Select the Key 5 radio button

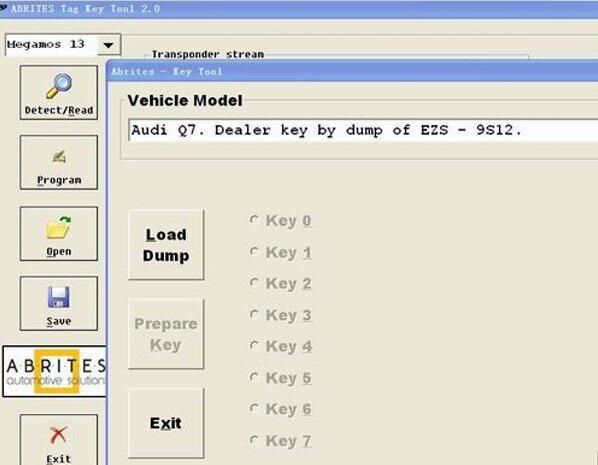click(x=254, y=377)
